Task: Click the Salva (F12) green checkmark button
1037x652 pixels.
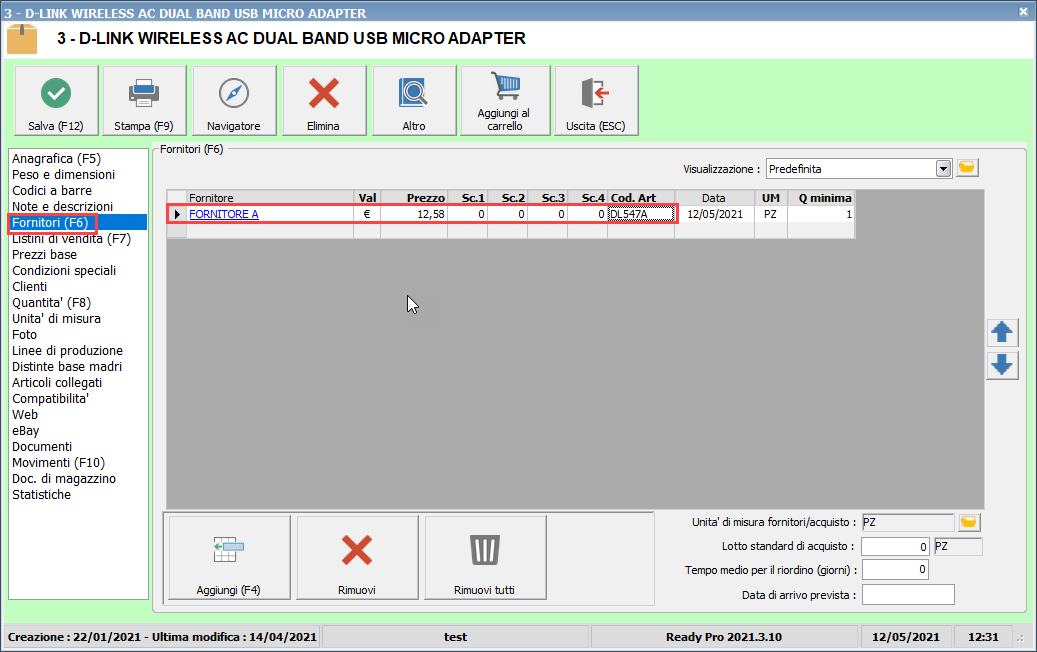Action: pos(56,101)
